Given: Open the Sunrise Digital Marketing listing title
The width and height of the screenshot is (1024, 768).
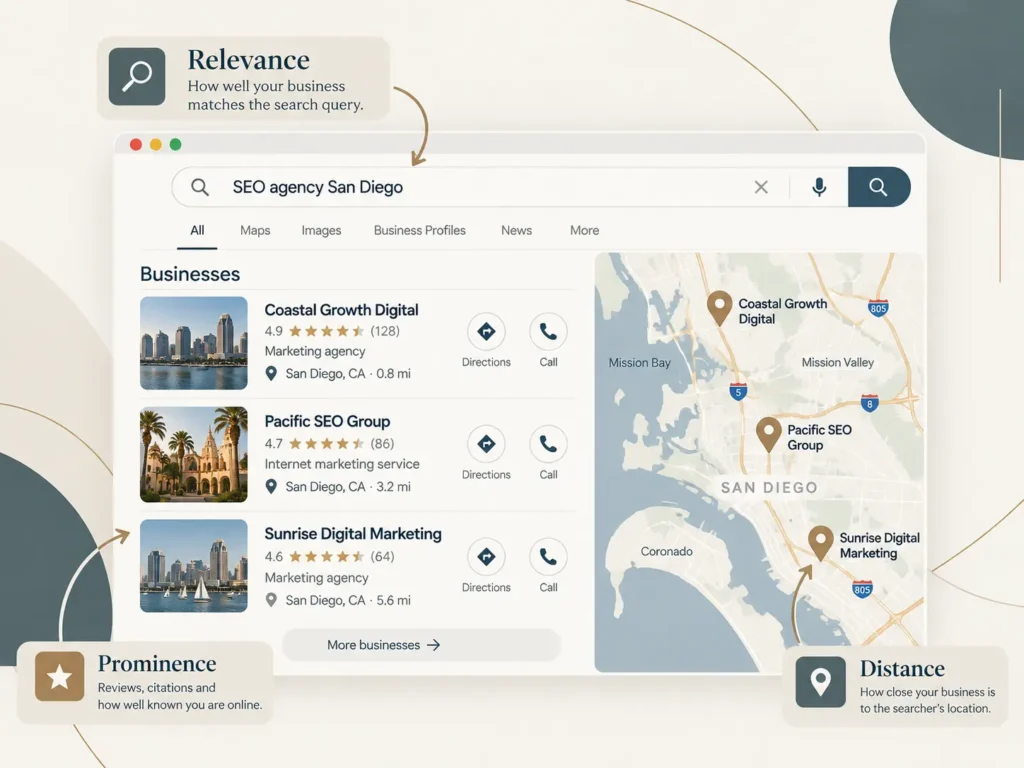Looking at the screenshot, I should click(353, 534).
